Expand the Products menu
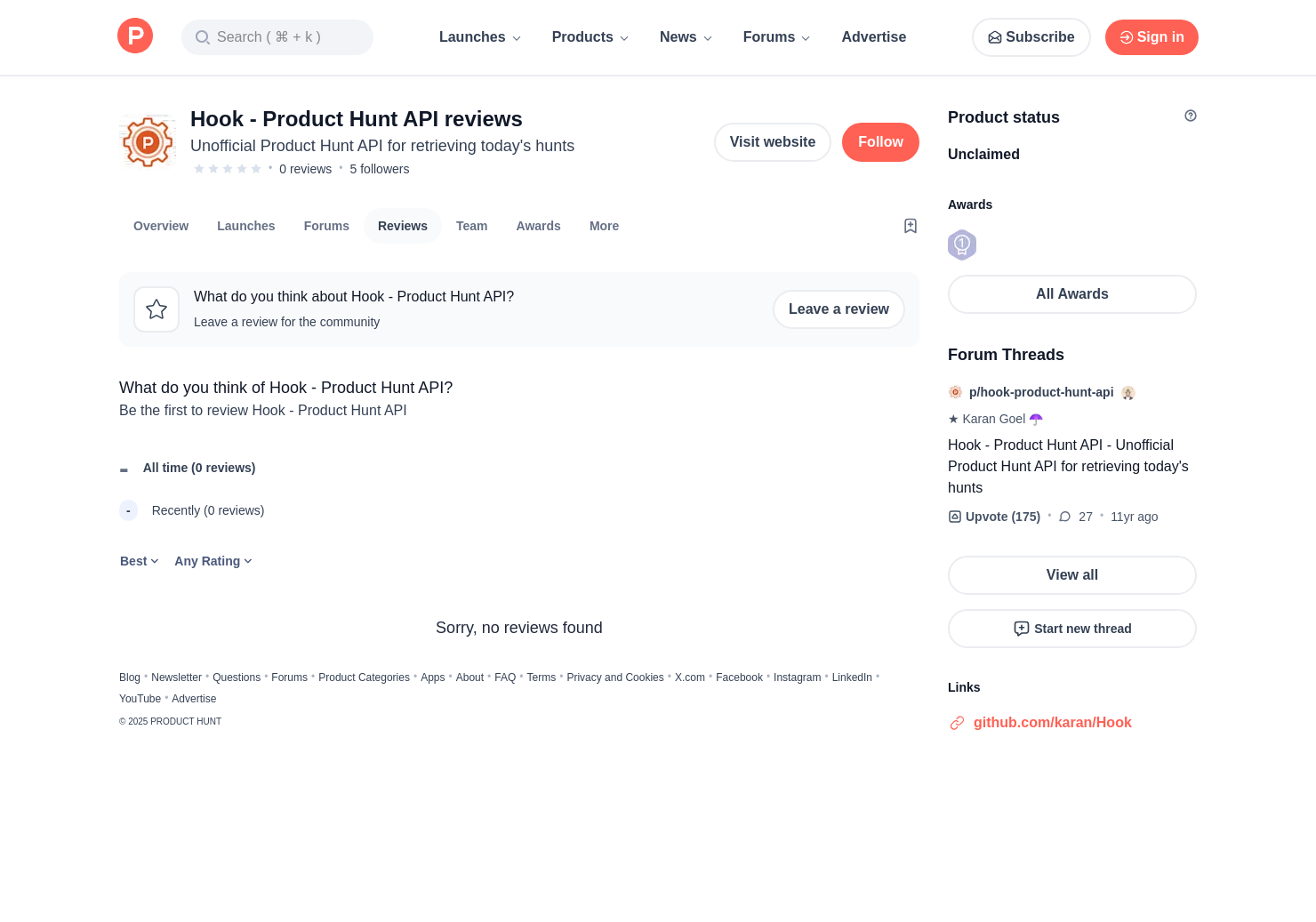Image resolution: width=1316 pixels, height=922 pixels. pos(590,37)
